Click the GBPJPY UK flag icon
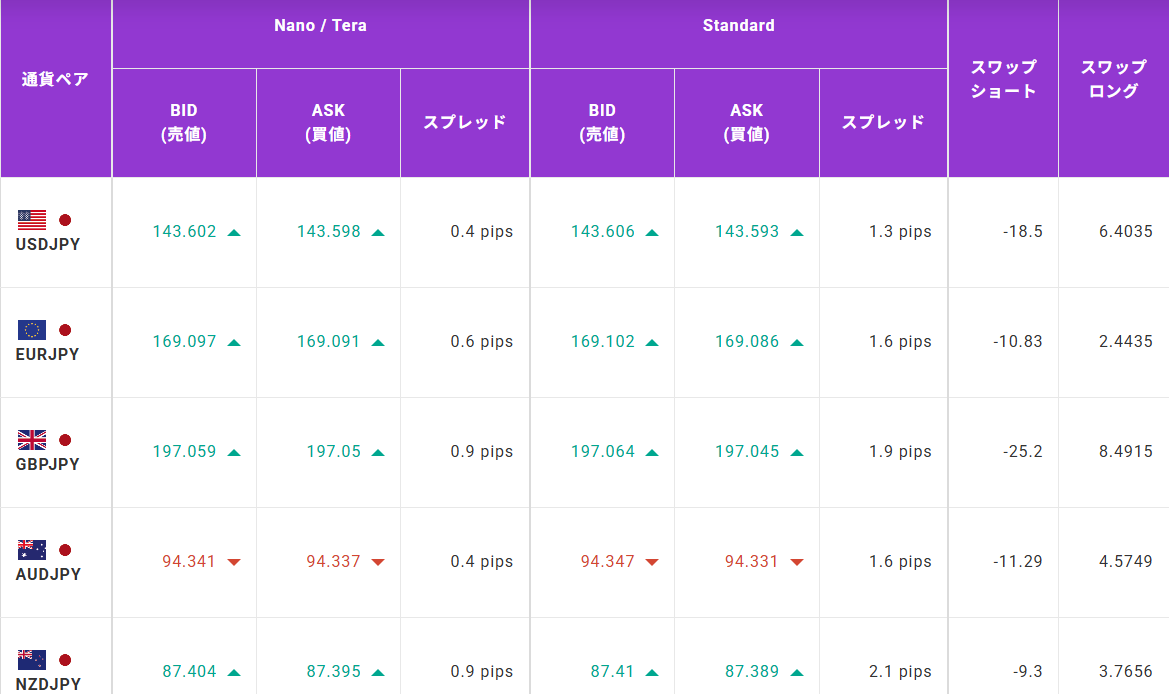Image resolution: width=1169 pixels, height=694 pixels. pyautogui.click(x=32, y=441)
